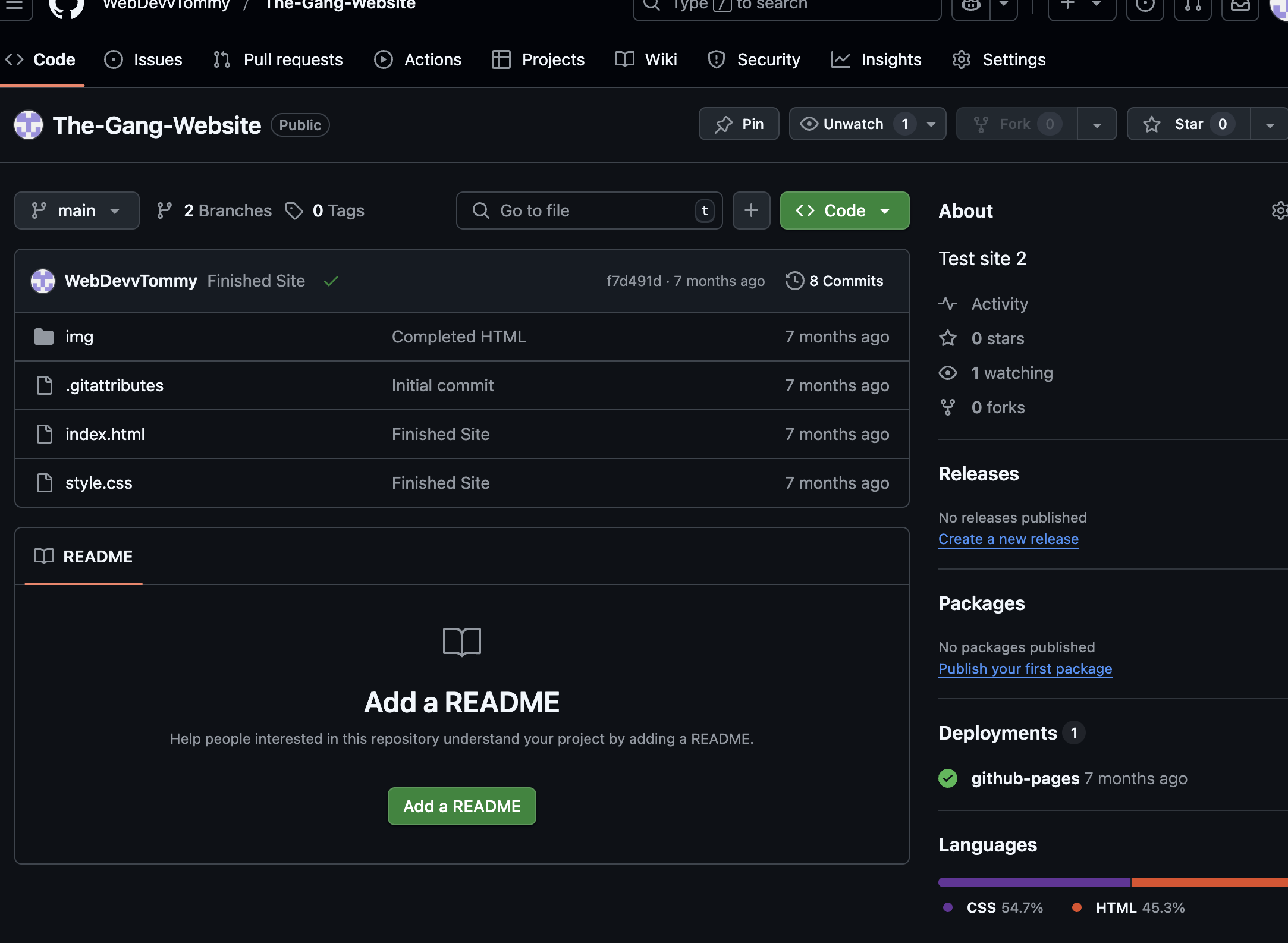The image size is (1288, 943).
Task: Open the Finished Site latest commit message
Action: tap(256, 281)
